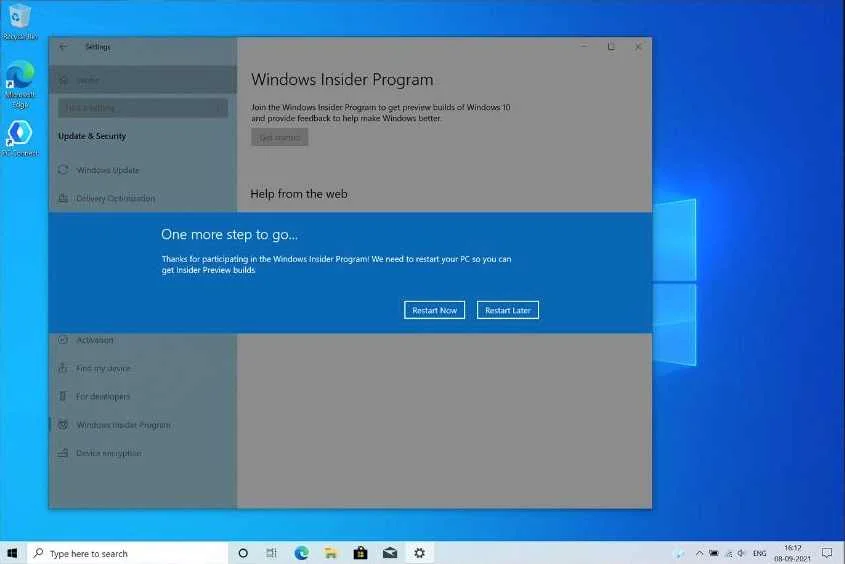Go back with Settings back arrow
The width and height of the screenshot is (845, 564).
(x=63, y=47)
